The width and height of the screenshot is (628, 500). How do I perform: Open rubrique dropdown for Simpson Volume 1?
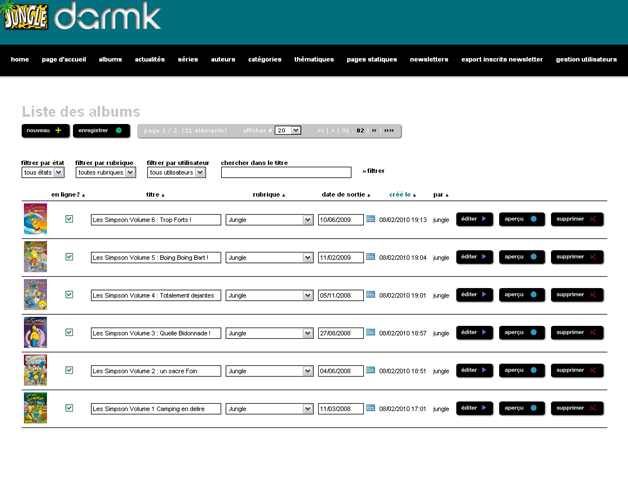coord(269,409)
